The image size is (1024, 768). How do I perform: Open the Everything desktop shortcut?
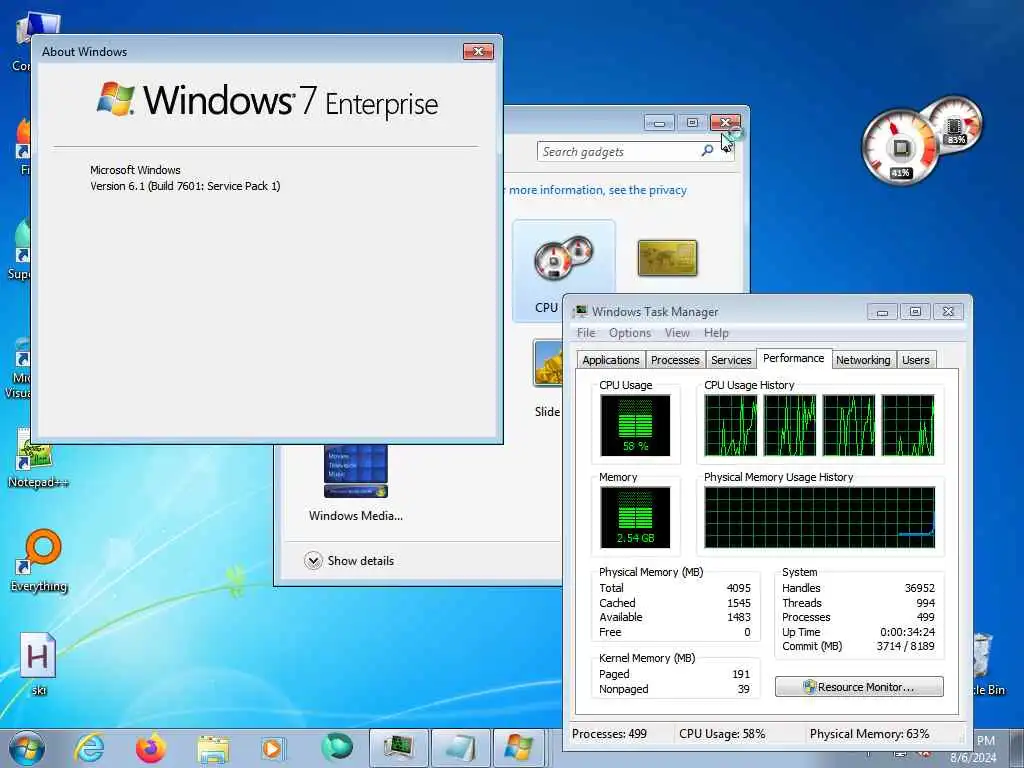click(x=40, y=561)
